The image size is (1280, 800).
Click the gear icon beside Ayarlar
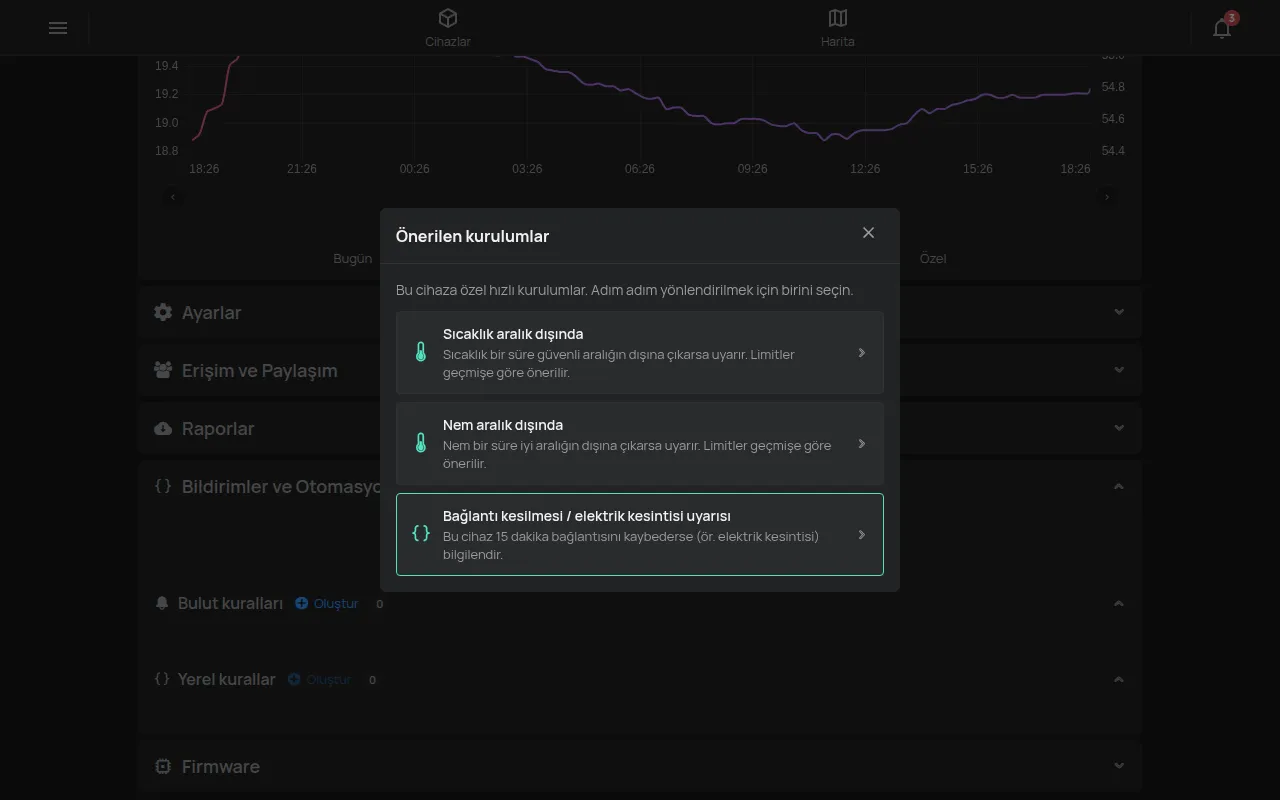pos(163,312)
